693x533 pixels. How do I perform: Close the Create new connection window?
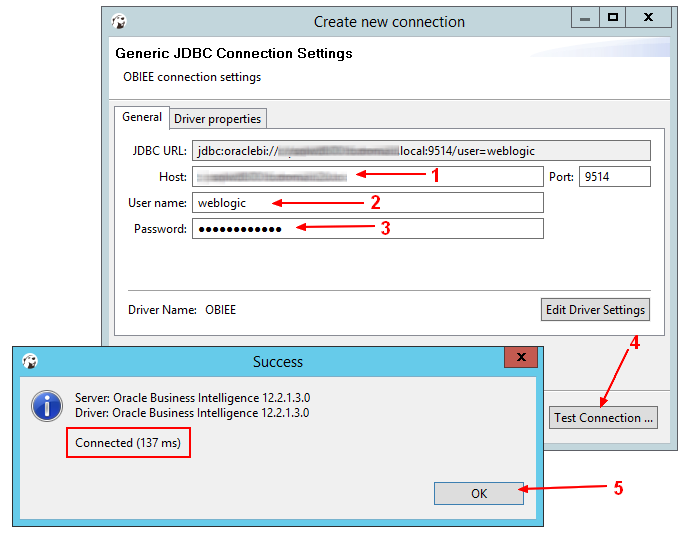651,17
